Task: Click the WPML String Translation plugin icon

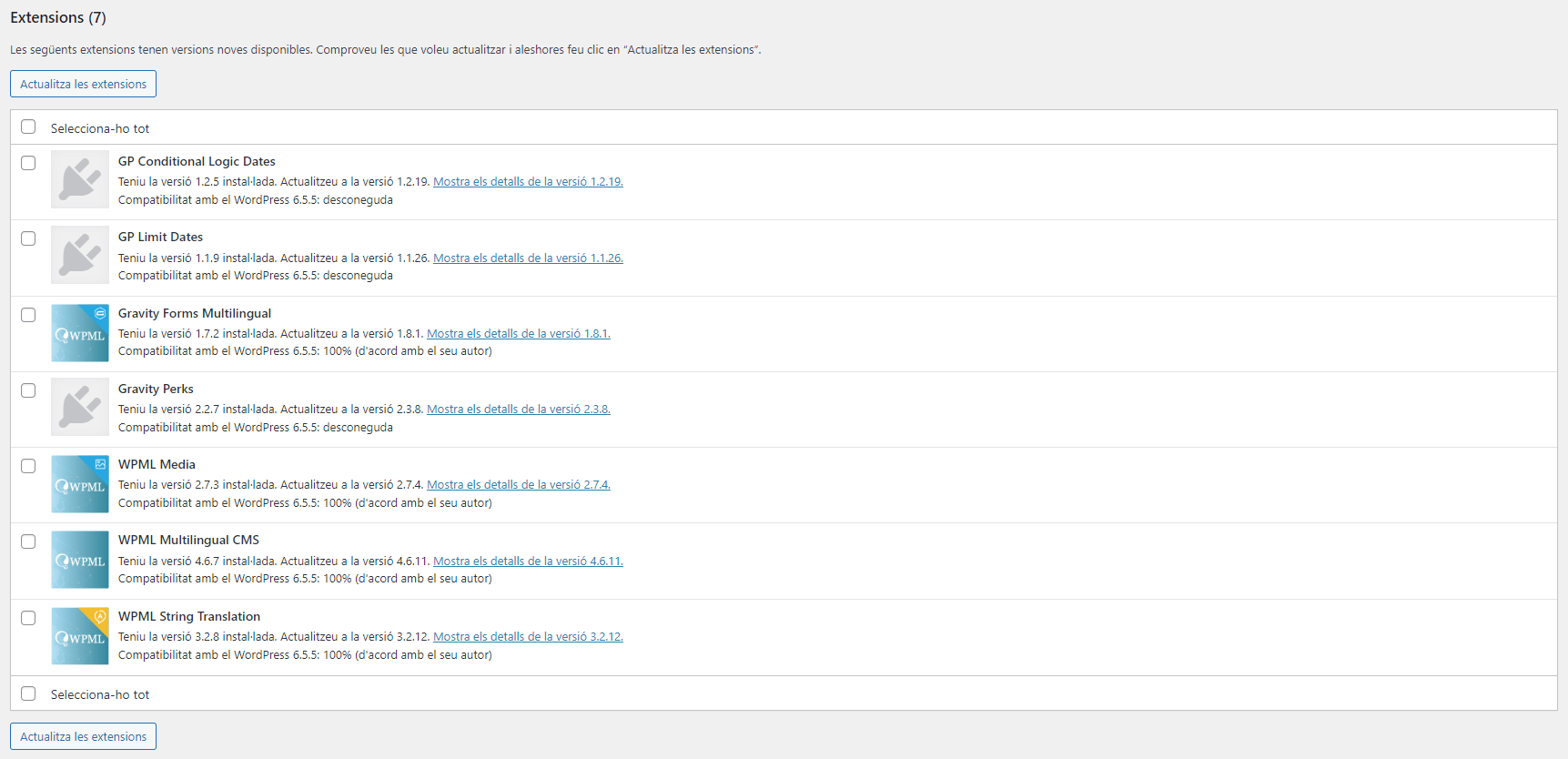Action: (x=80, y=636)
